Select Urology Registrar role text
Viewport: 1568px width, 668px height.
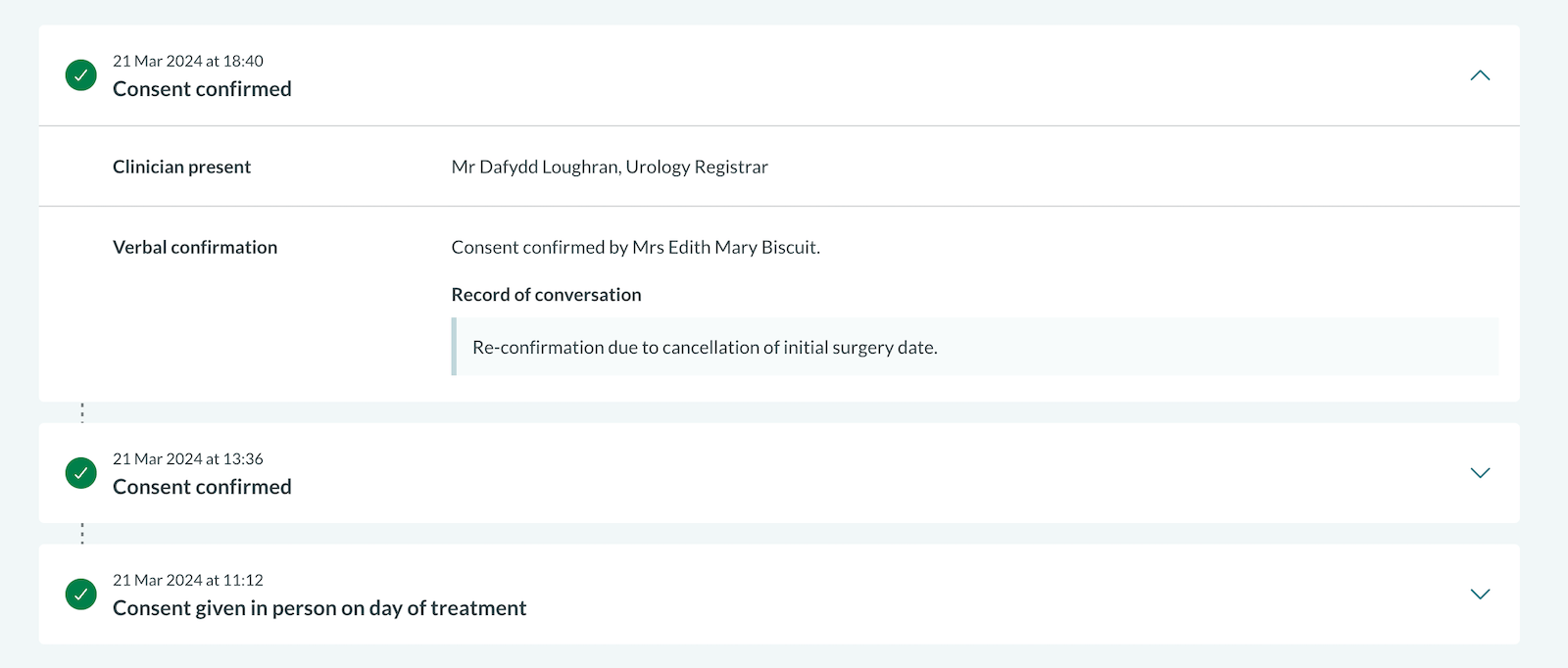698,167
